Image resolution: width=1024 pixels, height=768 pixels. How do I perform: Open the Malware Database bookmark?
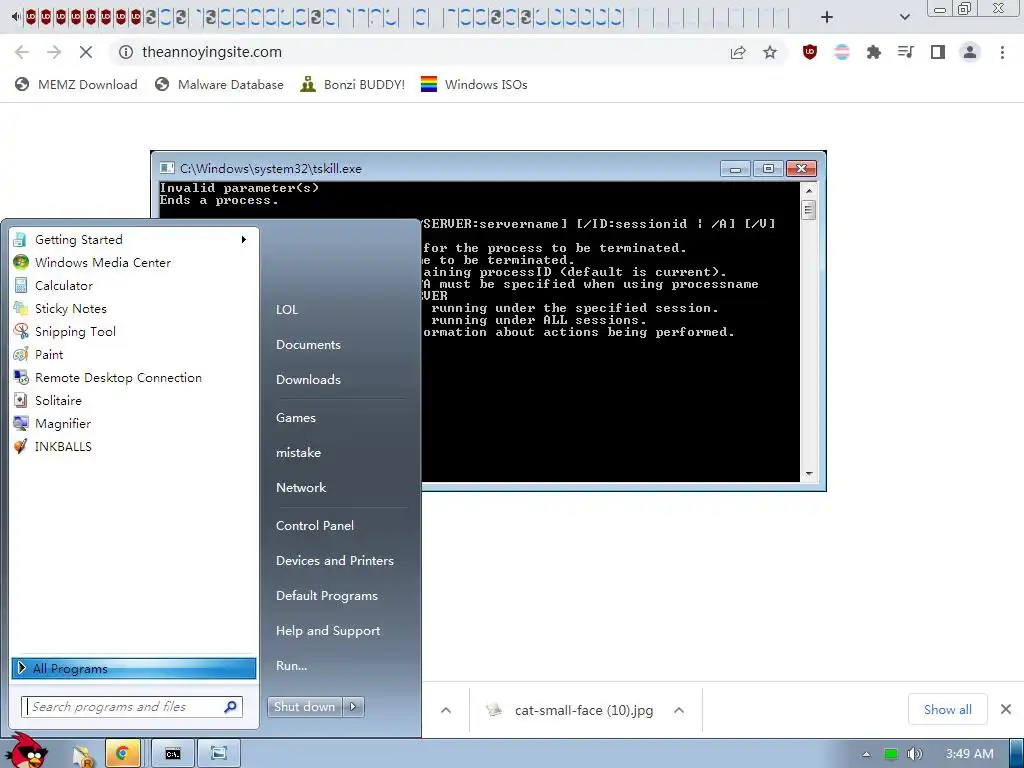tap(219, 84)
